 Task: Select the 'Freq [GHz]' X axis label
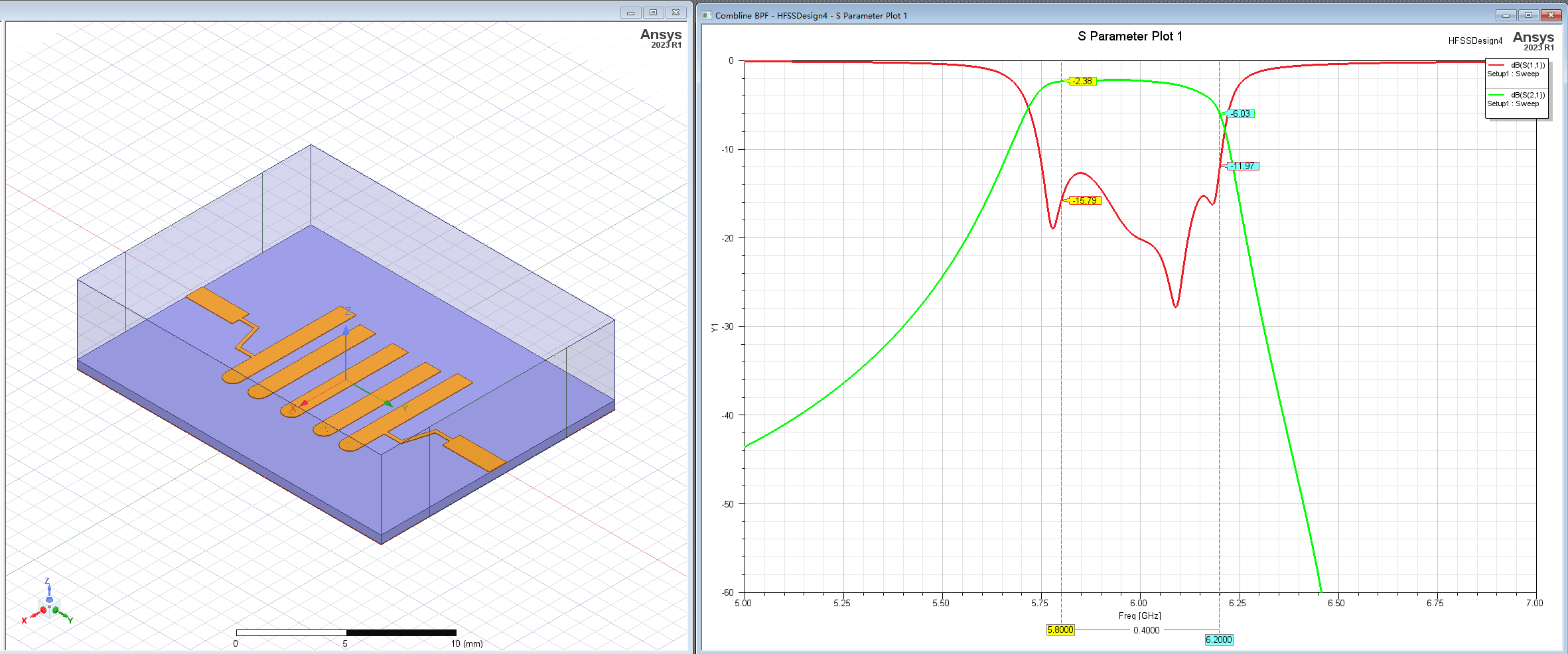coord(1140,616)
